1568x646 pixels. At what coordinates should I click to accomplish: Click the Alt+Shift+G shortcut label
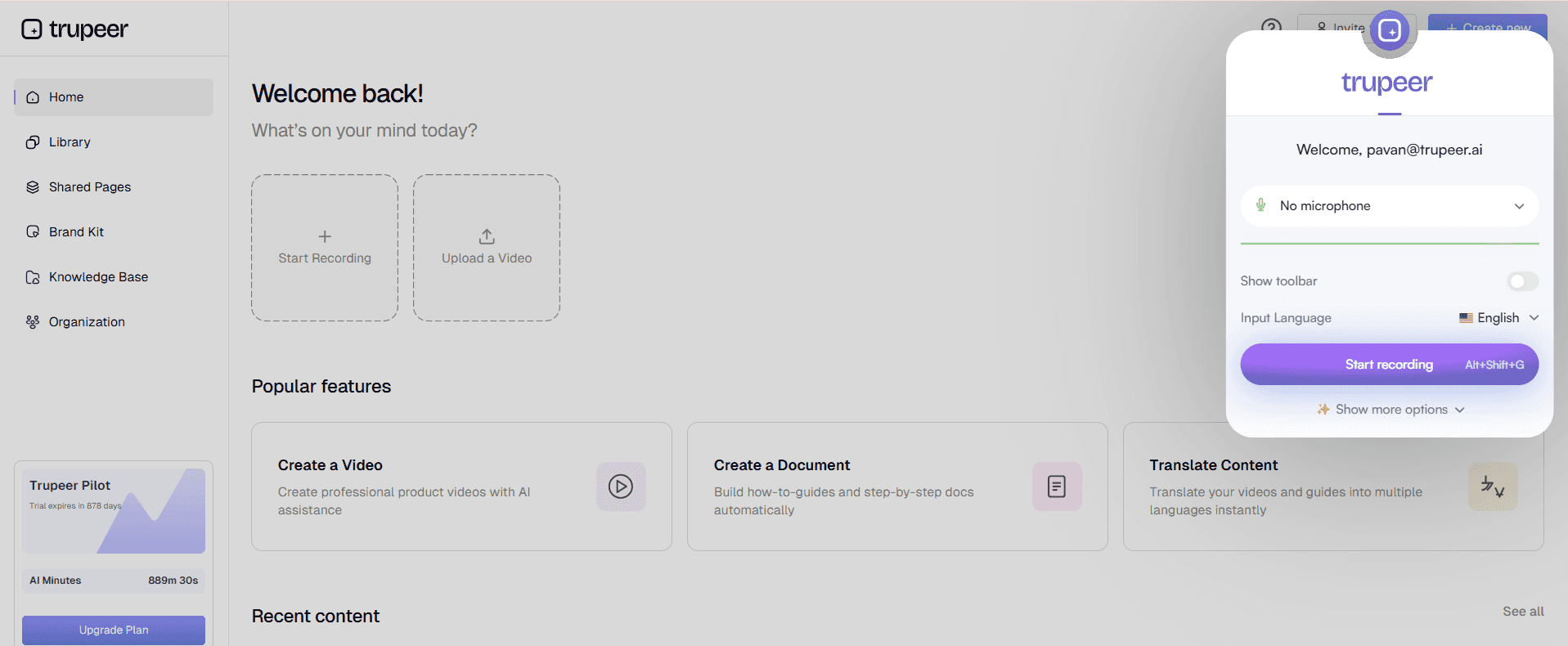(x=1494, y=365)
